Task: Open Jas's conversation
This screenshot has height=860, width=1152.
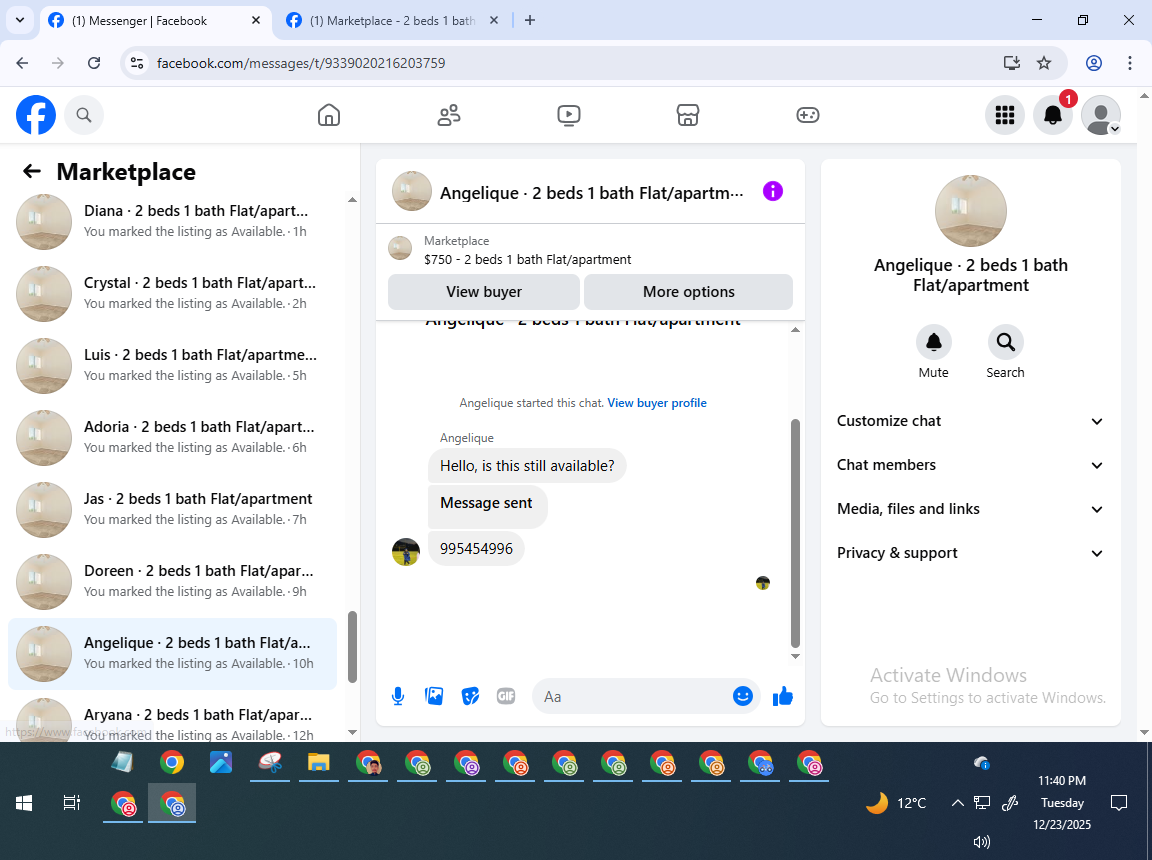Action: [x=173, y=510]
